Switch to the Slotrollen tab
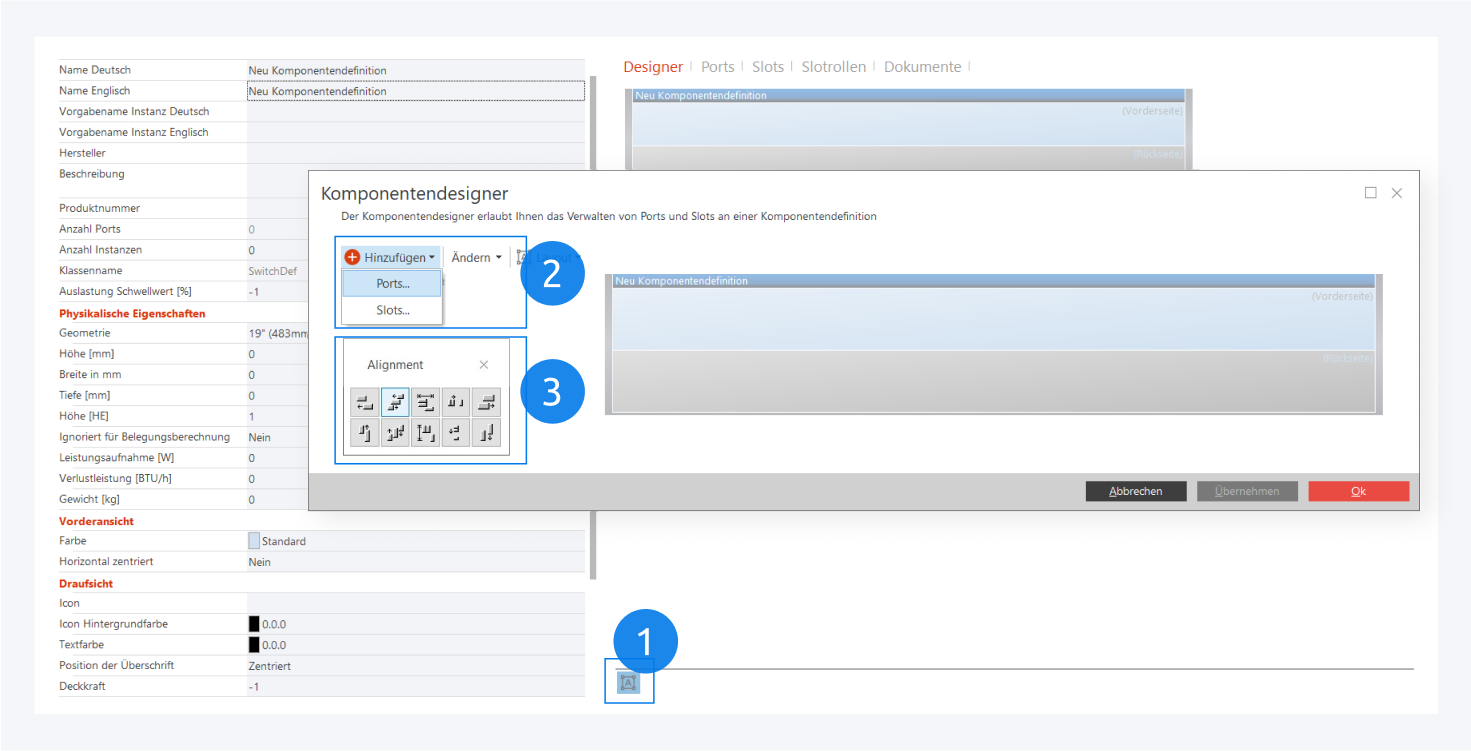This screenshot has height=751, width=1471. click(833, 67)
